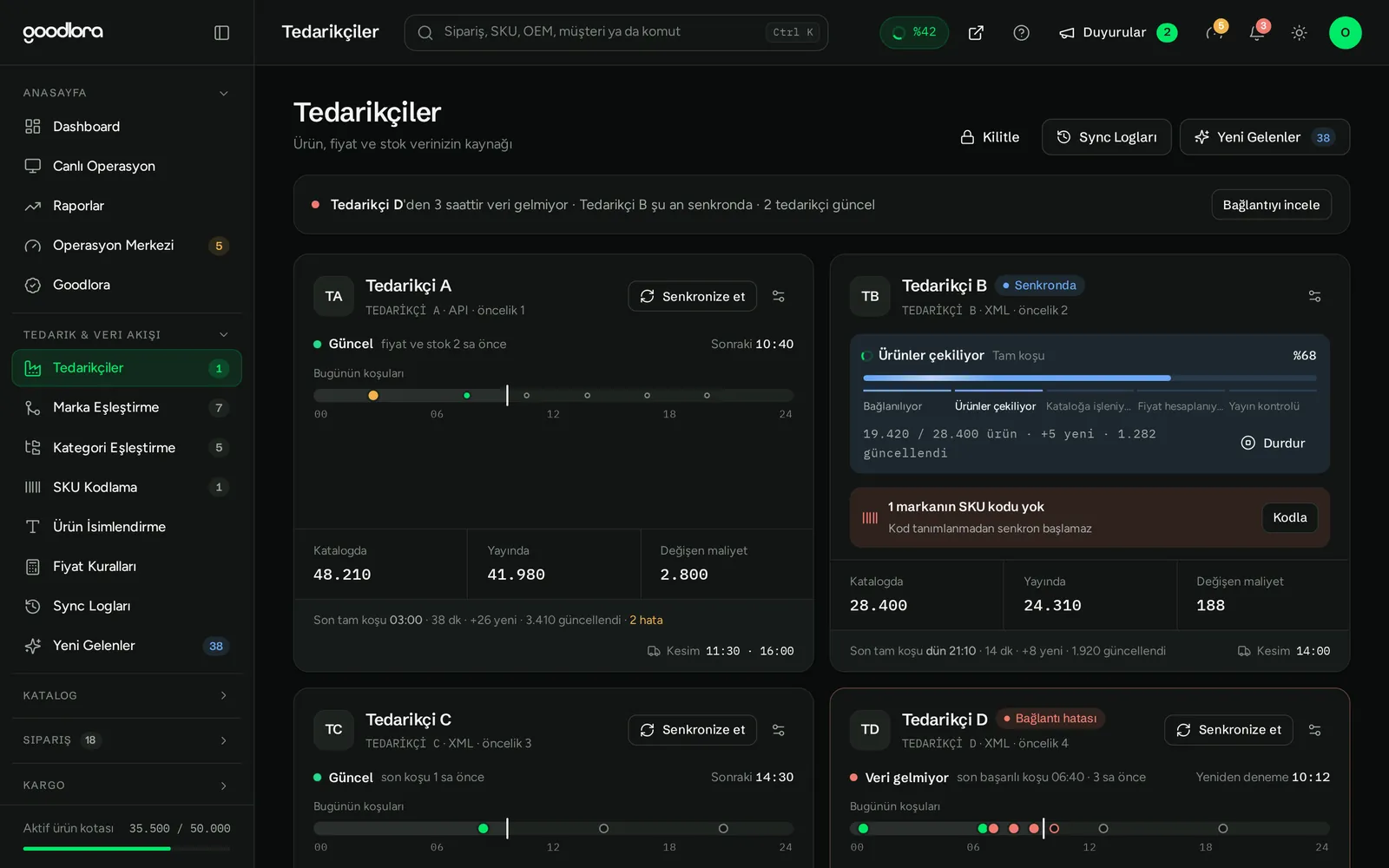This screenshot has width=1389, height=868.
Task: Click the Ürünler çekiliyor progress bar
Action: [x=1089, y=378]
